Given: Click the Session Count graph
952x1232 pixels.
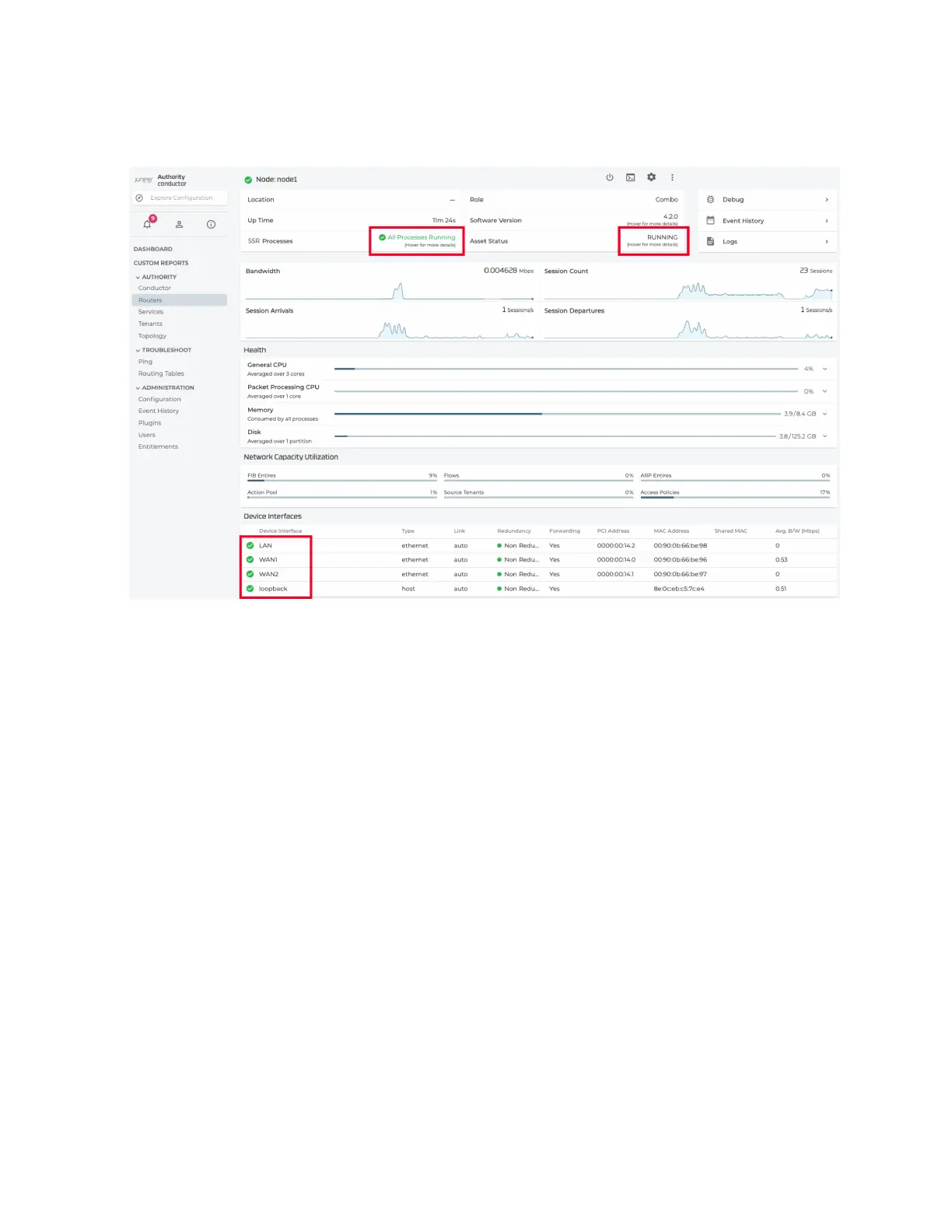Looking at the screenshot, I should pyautogui.click(x=688, y=292).
